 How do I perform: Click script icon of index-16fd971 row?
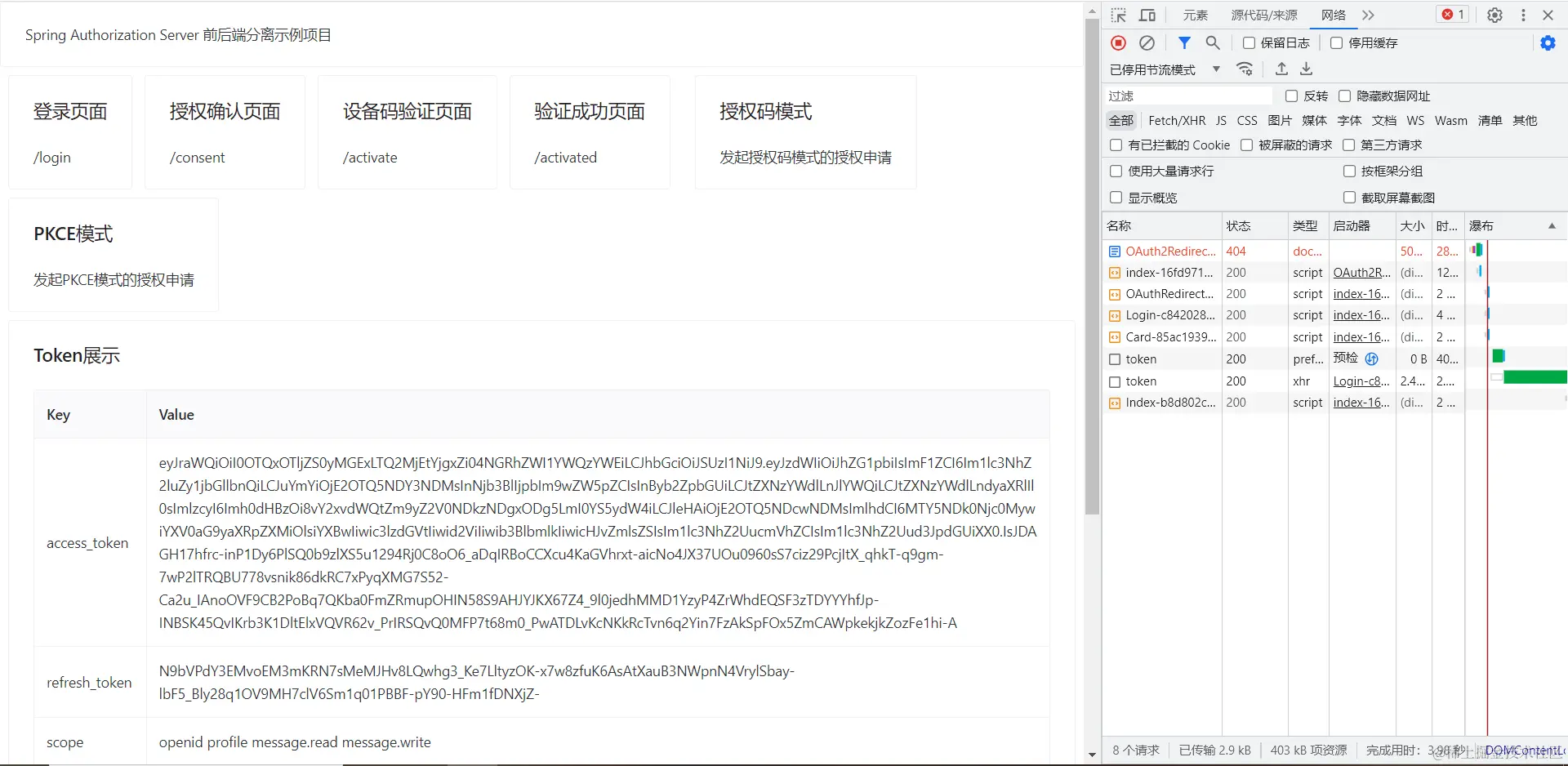[x=1115, y=273]
